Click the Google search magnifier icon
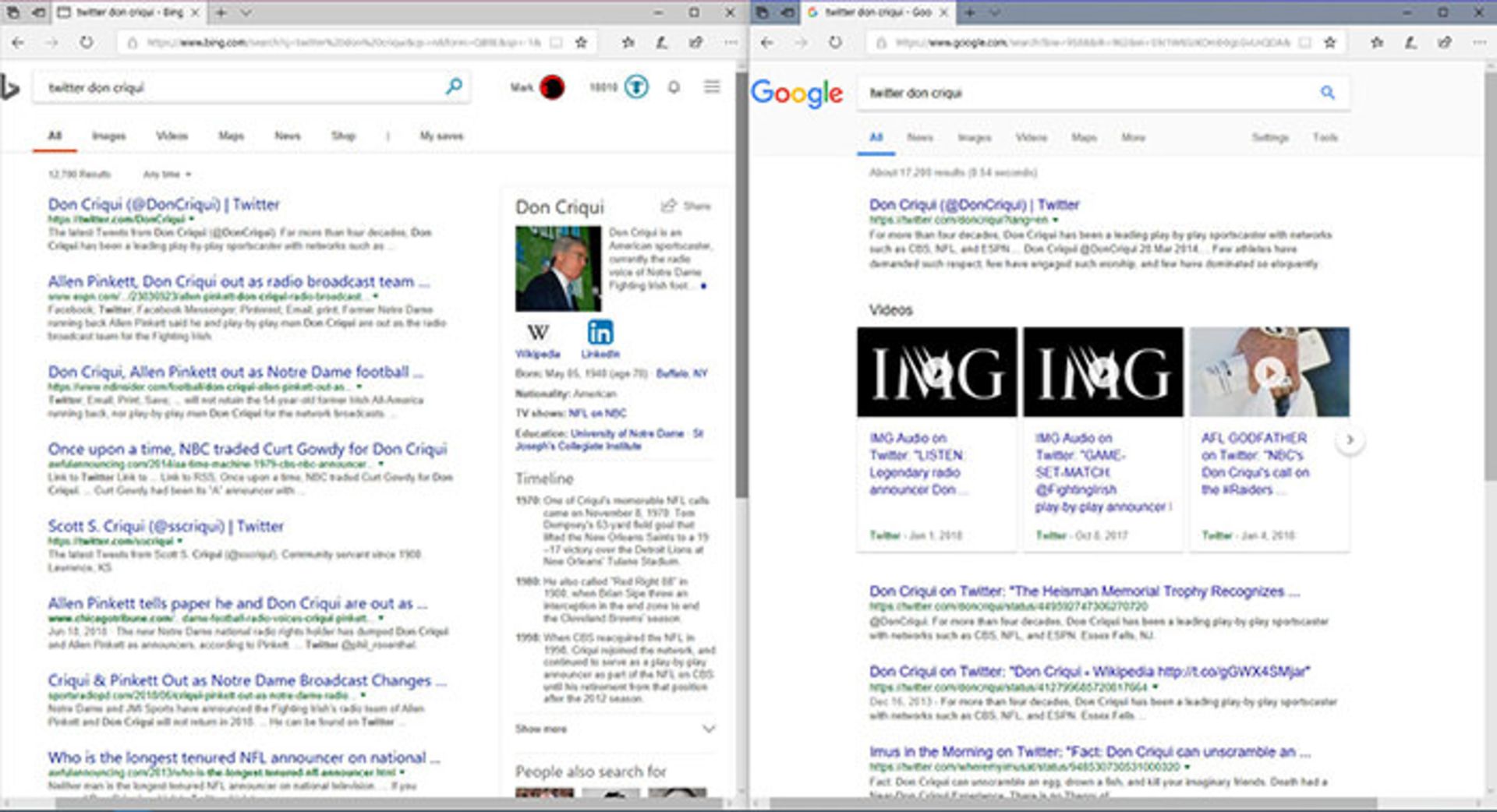Screen dimensions: 1497x812 click(1327, 93)
